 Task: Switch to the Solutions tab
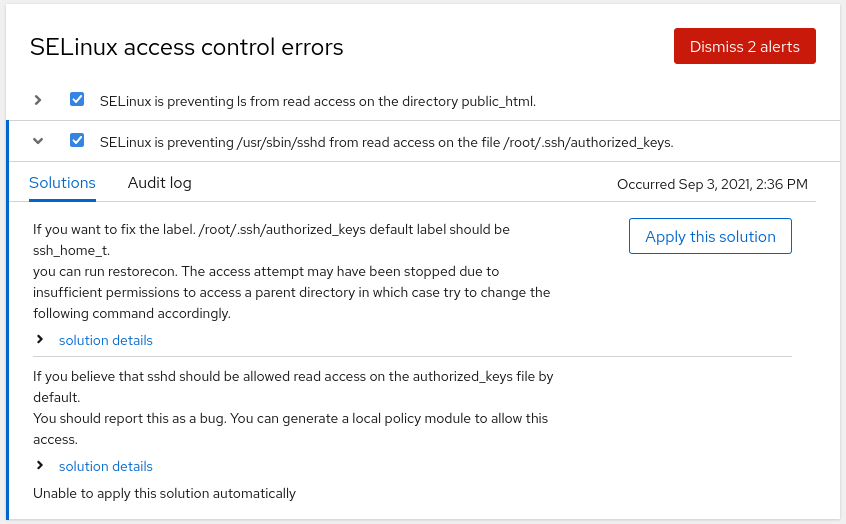(62, 183)
